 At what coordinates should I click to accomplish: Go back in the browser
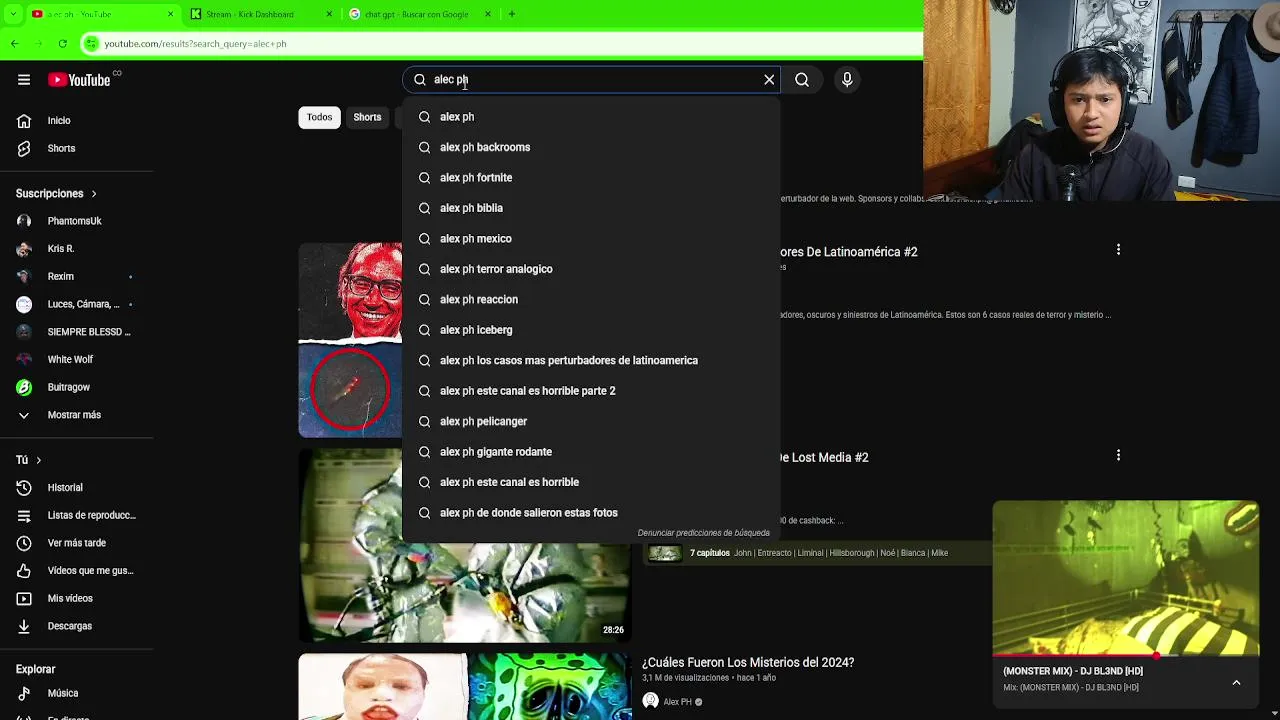point(15,44)
